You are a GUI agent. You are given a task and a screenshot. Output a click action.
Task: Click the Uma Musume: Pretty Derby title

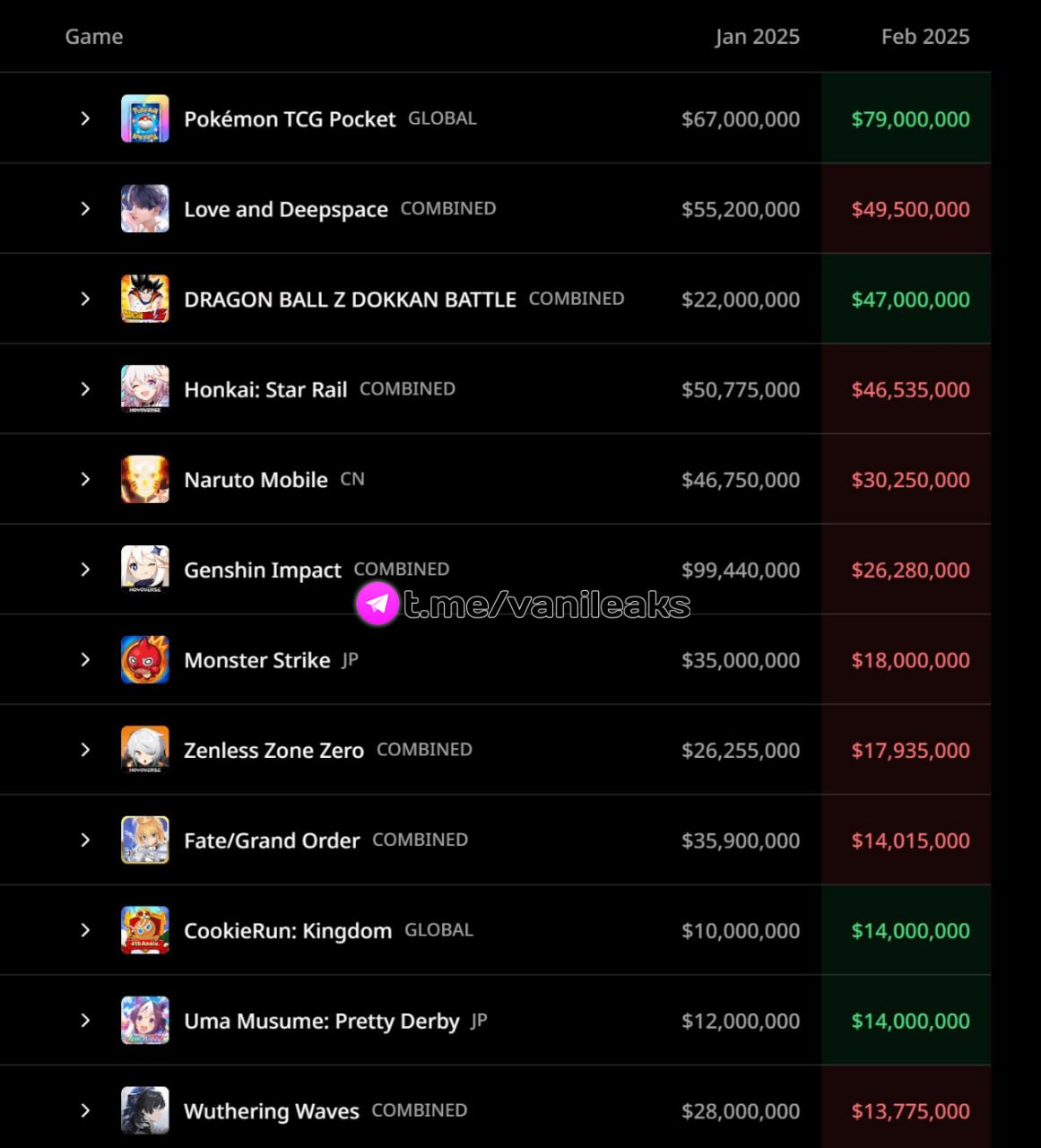point(322,1022)
